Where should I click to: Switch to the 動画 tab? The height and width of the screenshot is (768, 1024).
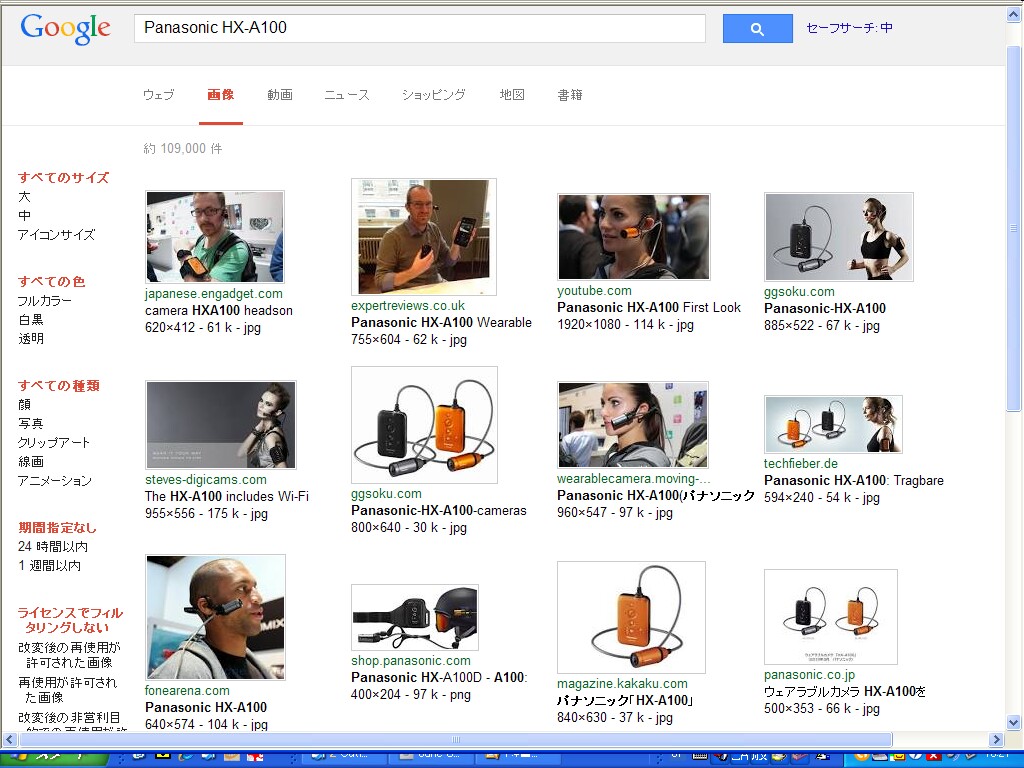pyautogui.click(x=280, y=95)
